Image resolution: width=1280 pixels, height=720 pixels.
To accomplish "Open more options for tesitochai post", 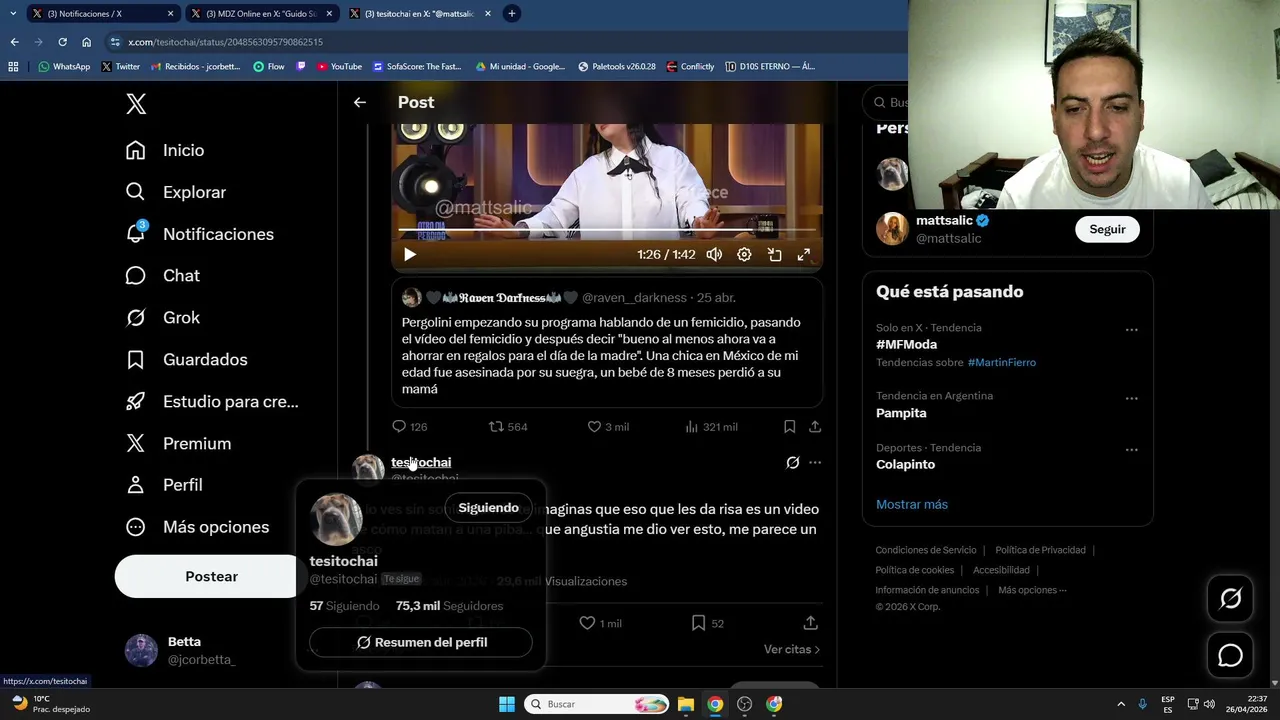I will click(x=815, y=462).
